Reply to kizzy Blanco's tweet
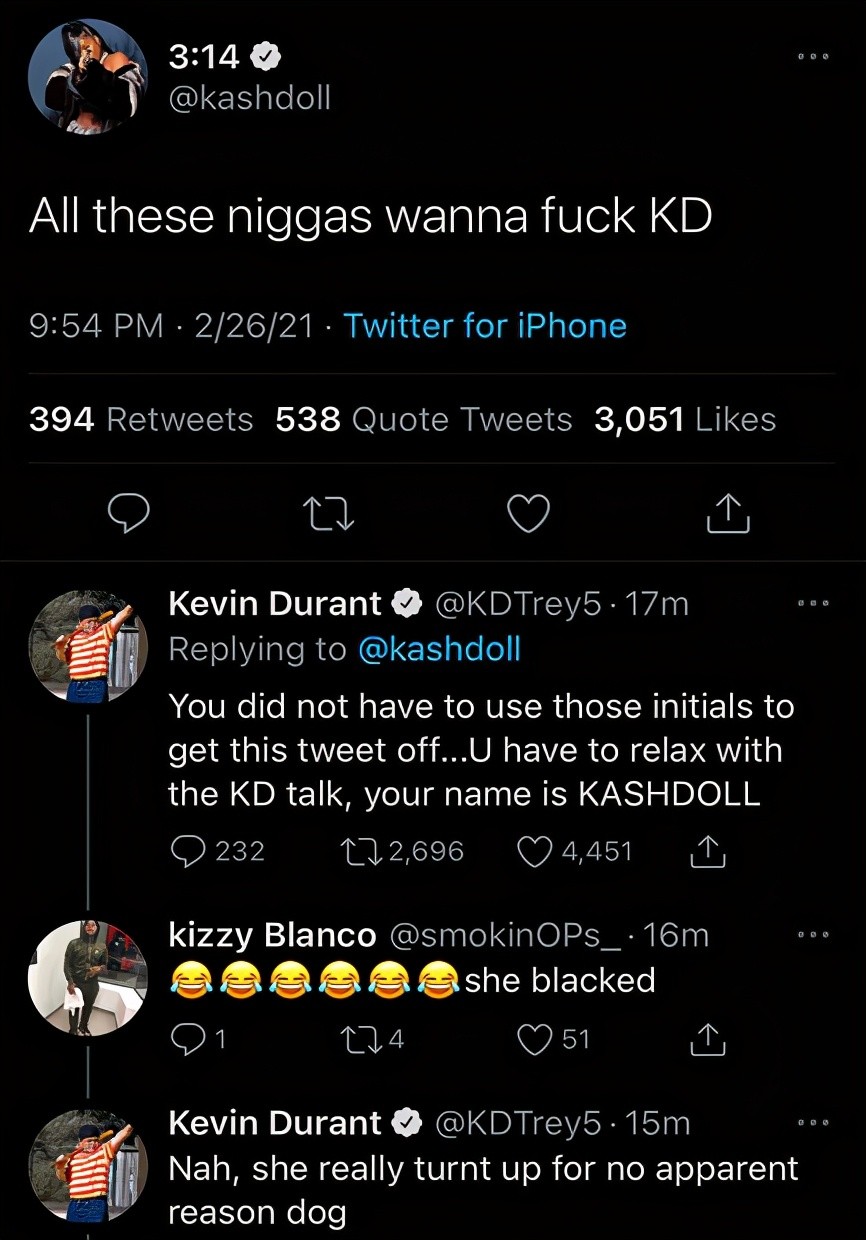Image resolution: width=866 pixels, height=1240 pixels. click(188, 1040)
